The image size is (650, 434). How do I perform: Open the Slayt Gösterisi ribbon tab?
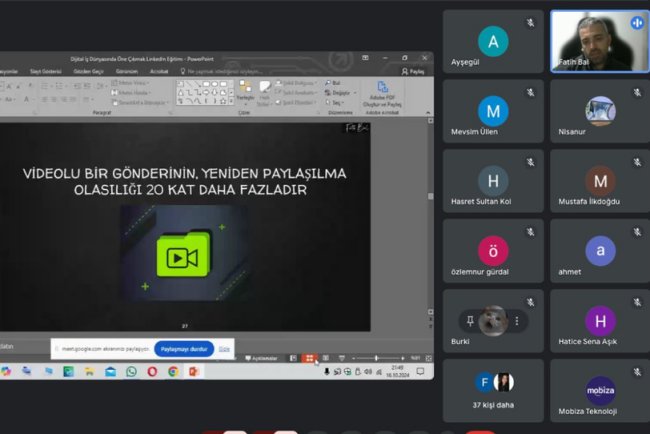point(49,72)
